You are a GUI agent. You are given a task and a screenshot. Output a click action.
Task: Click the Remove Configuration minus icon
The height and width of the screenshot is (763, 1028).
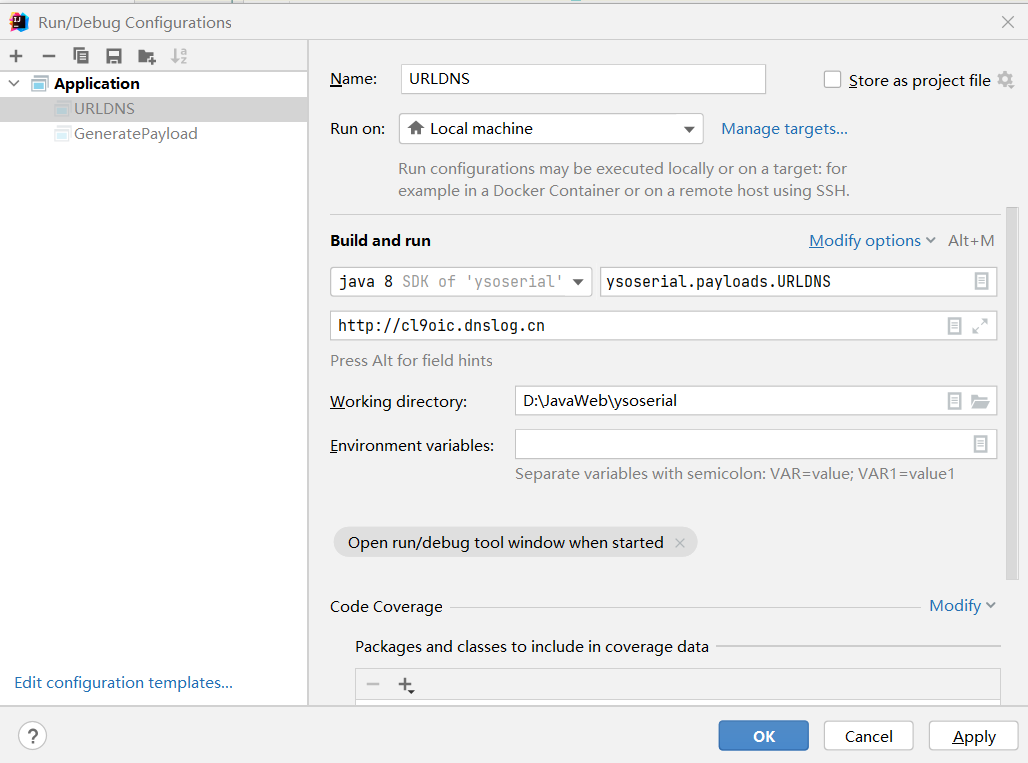[48, 56]
